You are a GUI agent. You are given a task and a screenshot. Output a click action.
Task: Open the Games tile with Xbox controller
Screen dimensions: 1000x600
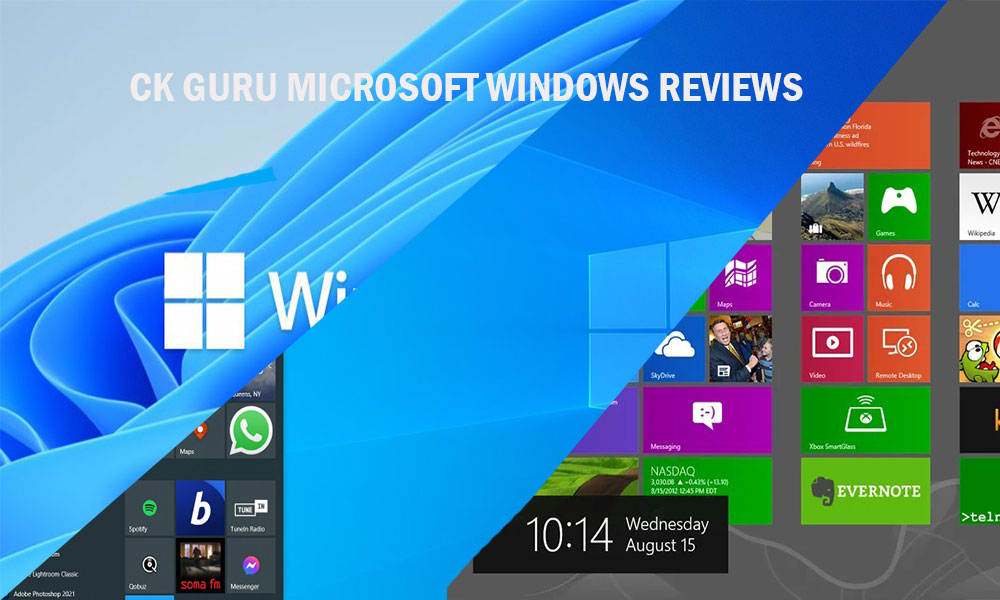[x=899, y=207]
